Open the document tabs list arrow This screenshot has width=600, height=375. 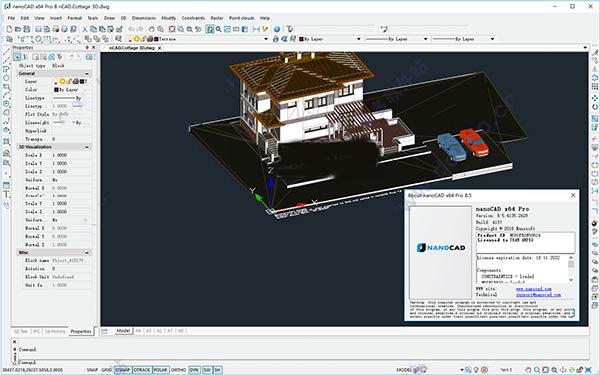[x=585, y=48]
